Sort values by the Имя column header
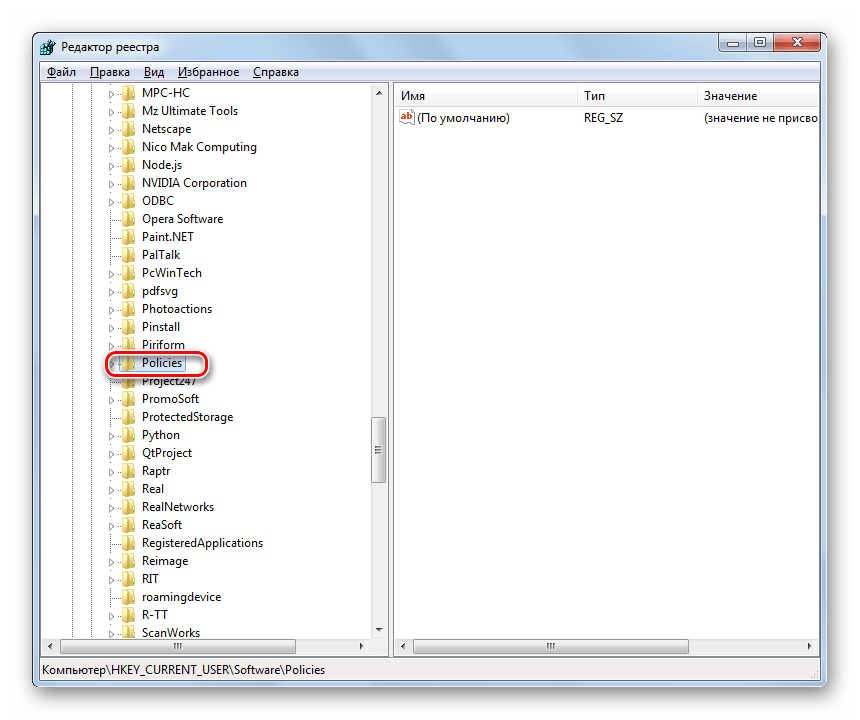860x720 pixels. [486, 96]
